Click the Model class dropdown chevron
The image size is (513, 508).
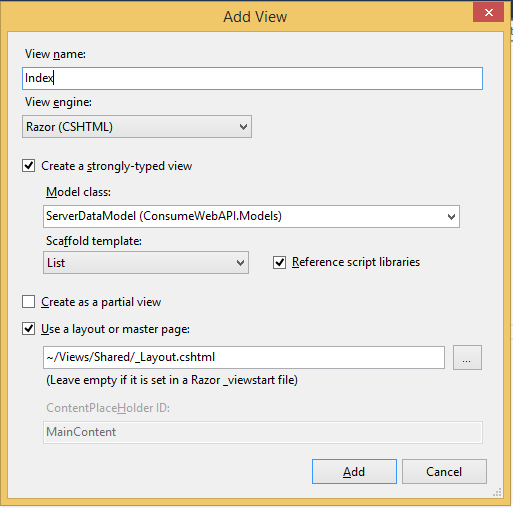tap(451, 217)
